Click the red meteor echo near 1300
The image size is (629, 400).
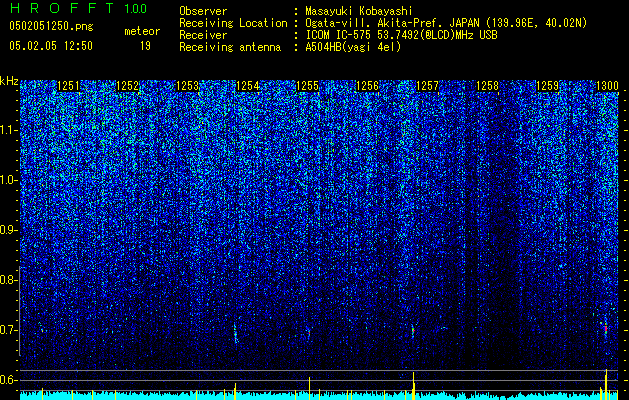[606, 329]
